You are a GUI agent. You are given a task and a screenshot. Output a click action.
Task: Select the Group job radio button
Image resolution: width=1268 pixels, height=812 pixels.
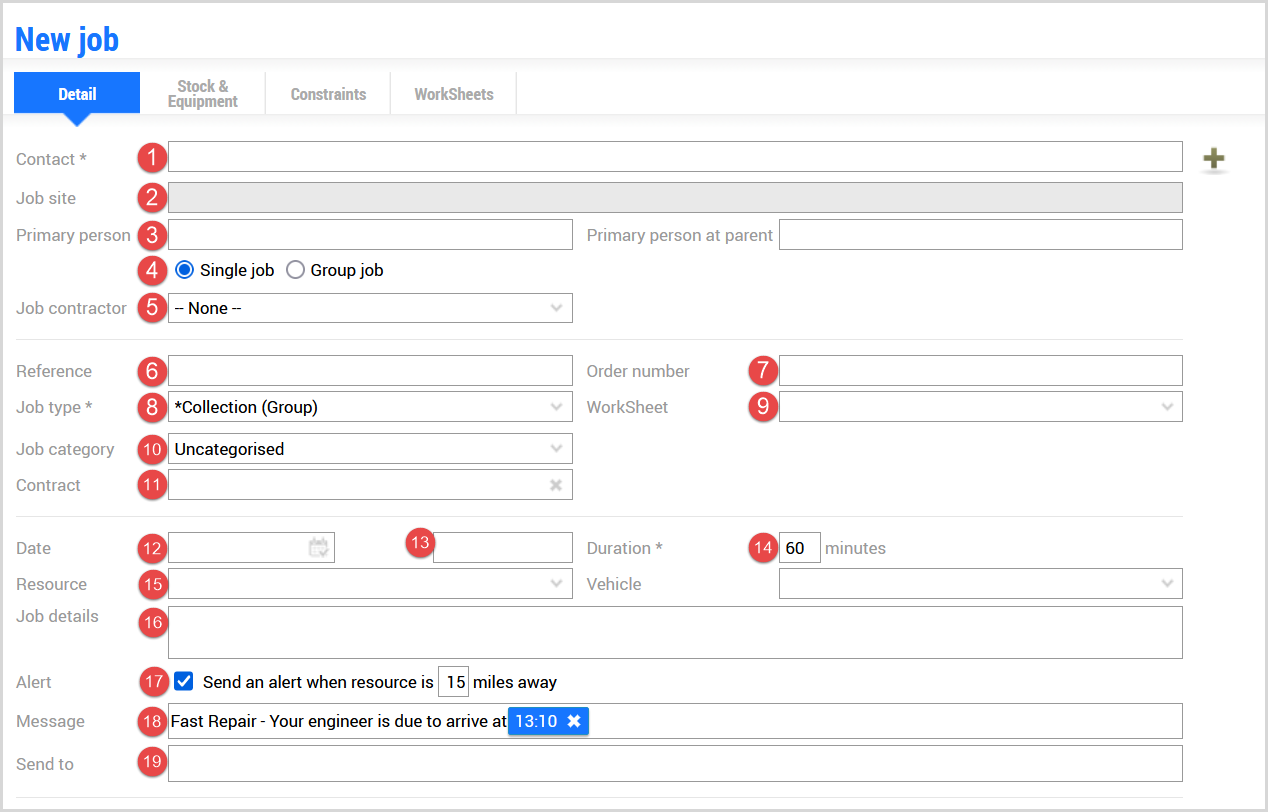point(295,270)
